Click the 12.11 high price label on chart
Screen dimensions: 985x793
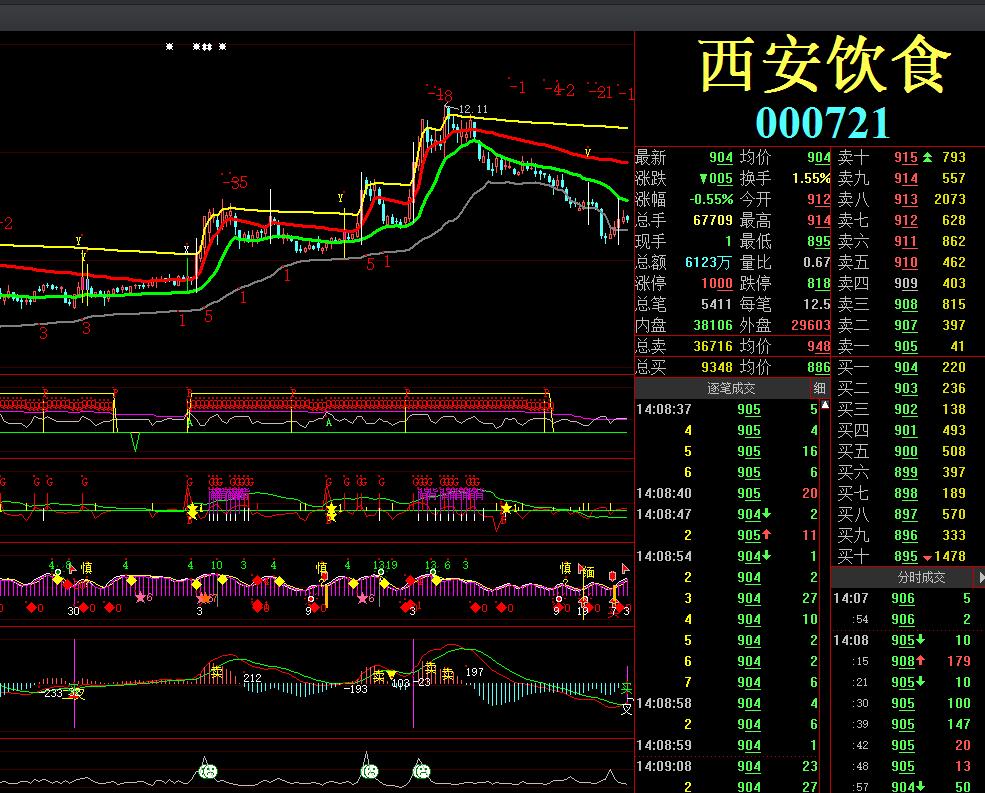click(x=473, y=110)
